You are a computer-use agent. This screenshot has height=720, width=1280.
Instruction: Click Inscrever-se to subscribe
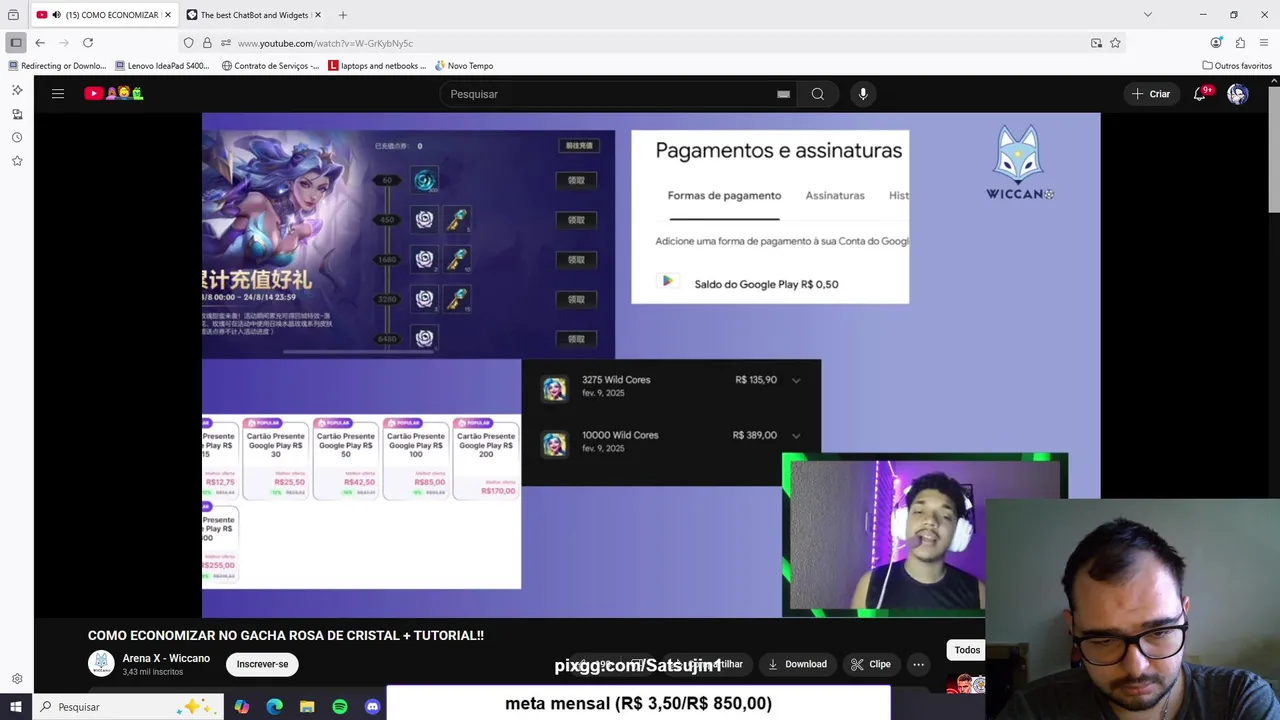click(x=262, y=664)
